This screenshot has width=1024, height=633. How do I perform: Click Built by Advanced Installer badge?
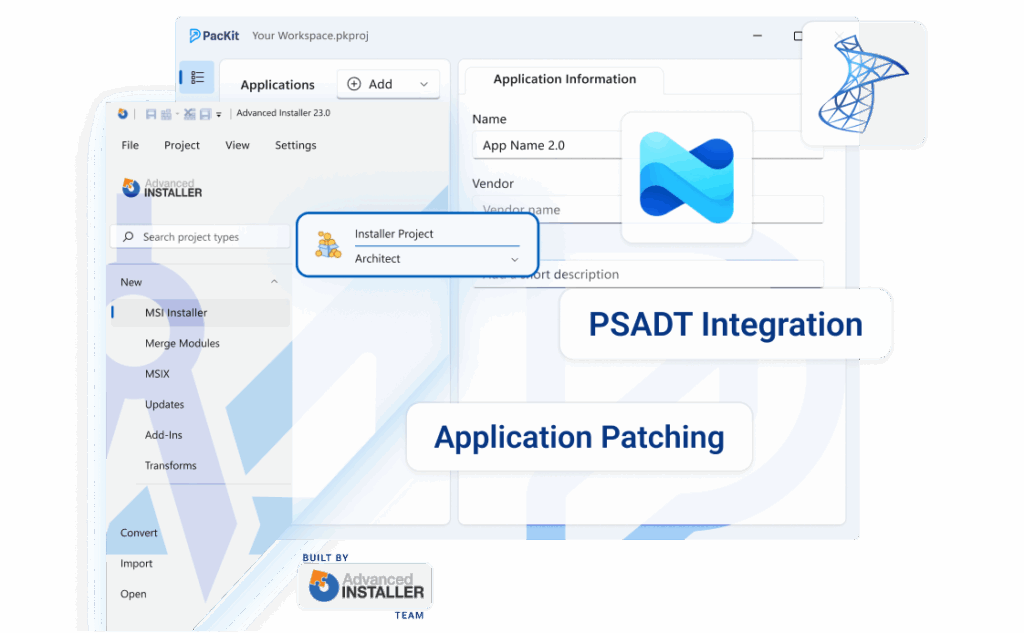pos(364,586)
